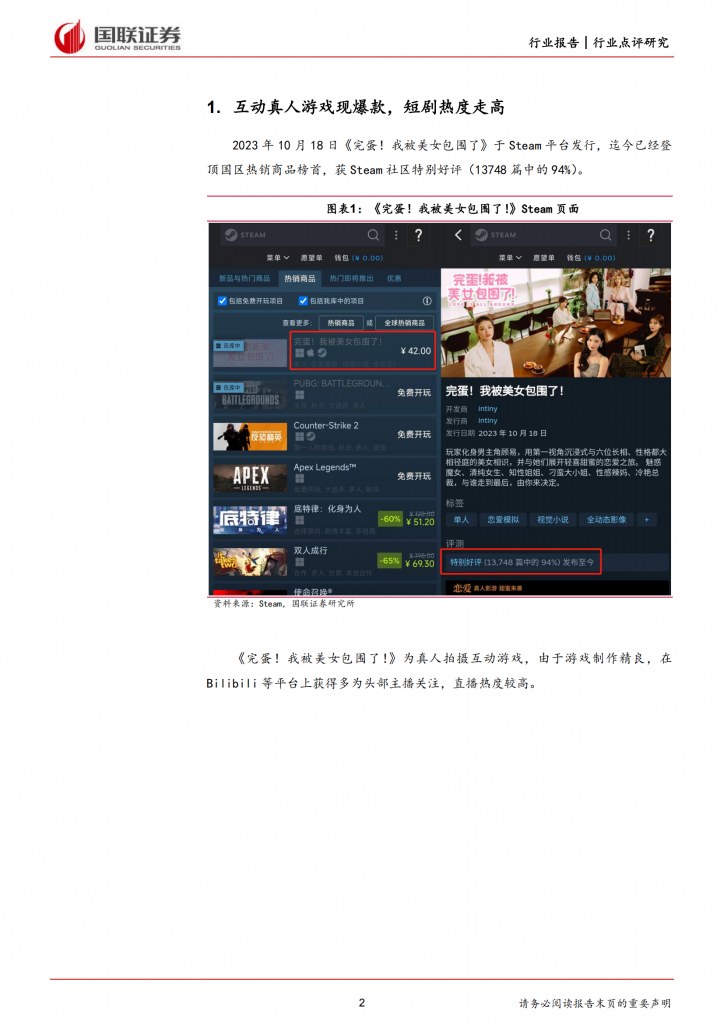
Task: Click source caption 资料来源：Steam，国联证券研究所
Action: coord(284,603)
